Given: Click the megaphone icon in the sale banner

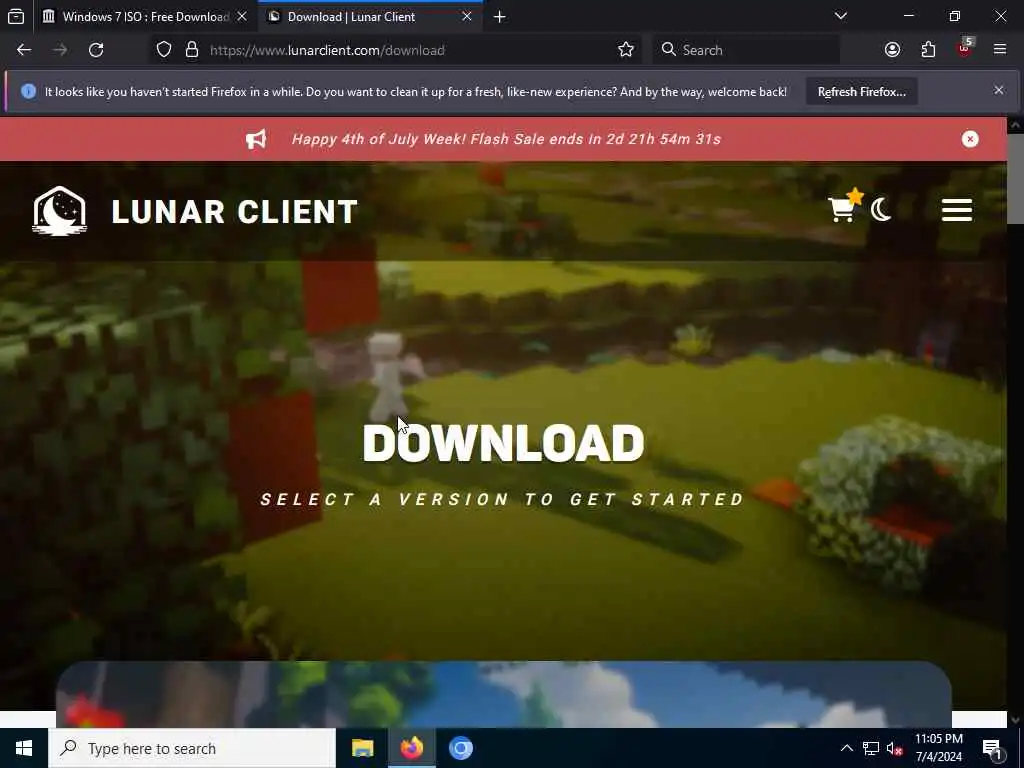Looking at the screenshot, I should [256, 139].
